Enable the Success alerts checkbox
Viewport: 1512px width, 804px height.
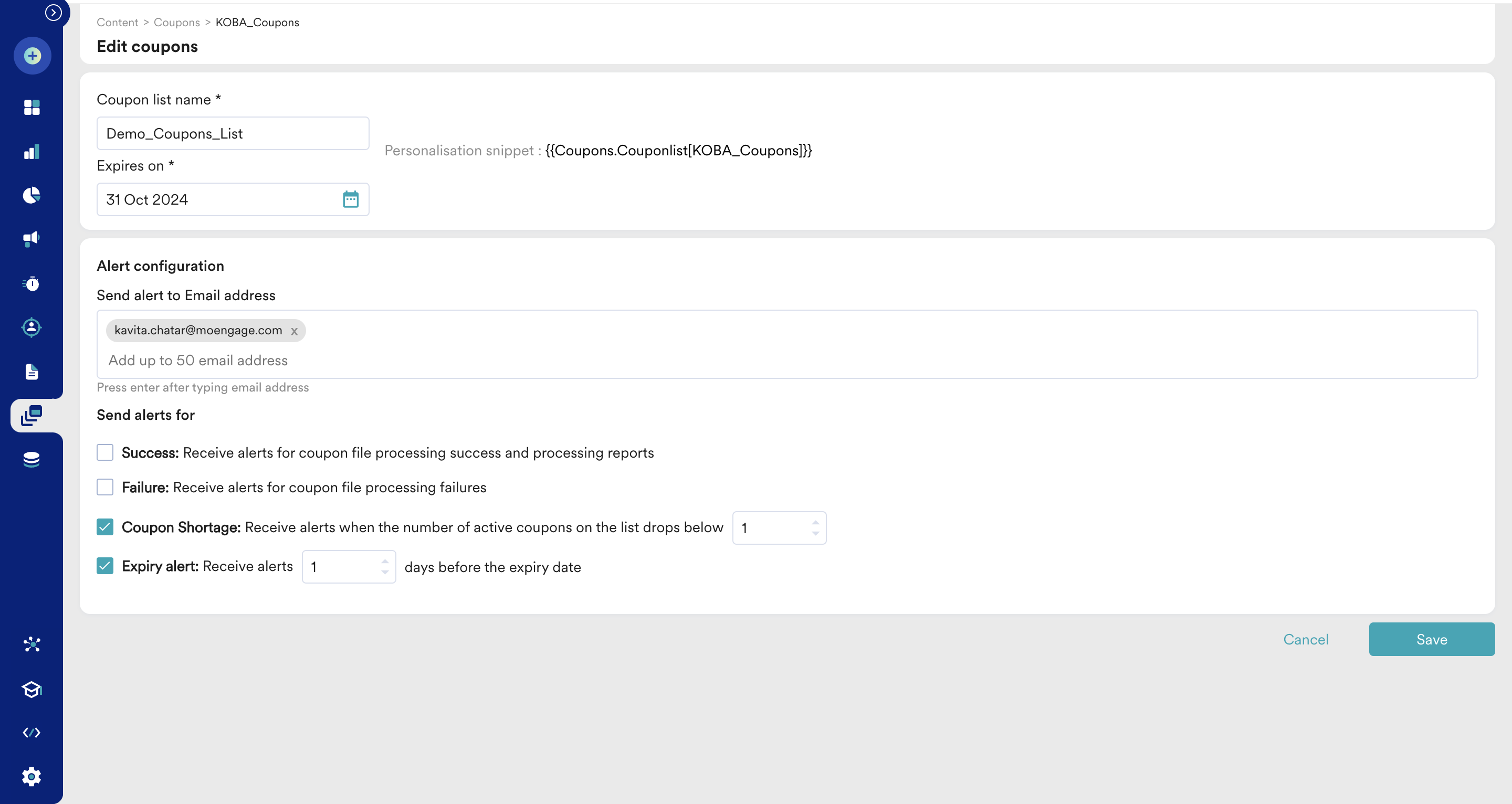point(105,452)
